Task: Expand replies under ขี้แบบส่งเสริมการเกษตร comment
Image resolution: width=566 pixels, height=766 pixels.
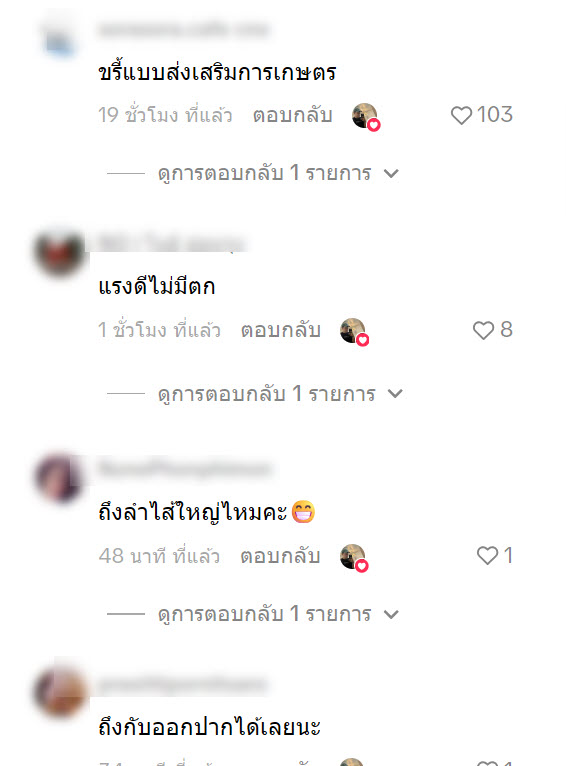Action: [253, 173]
